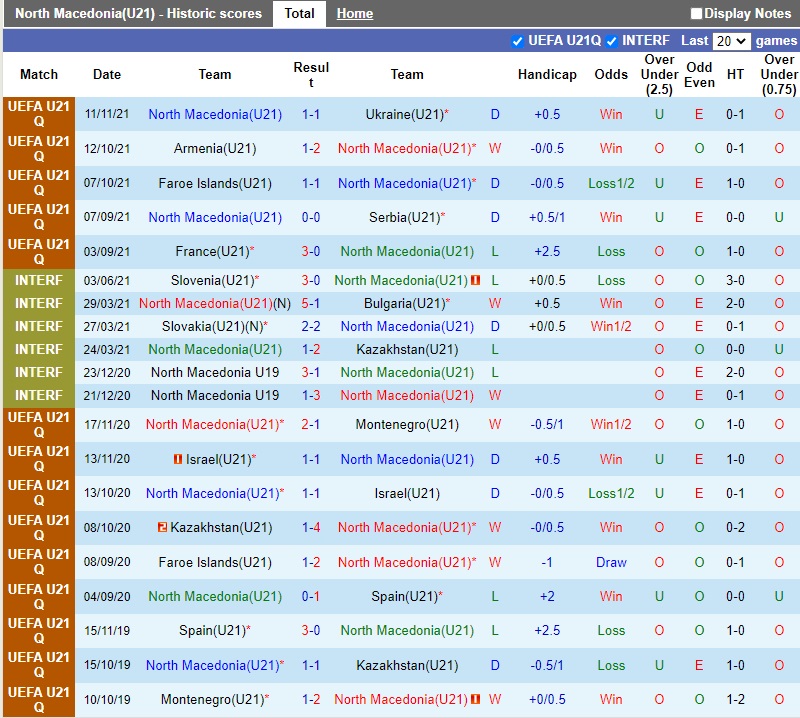Click the Over Under (2.5) column header
The image size is (800, 718).
(659, 75)
